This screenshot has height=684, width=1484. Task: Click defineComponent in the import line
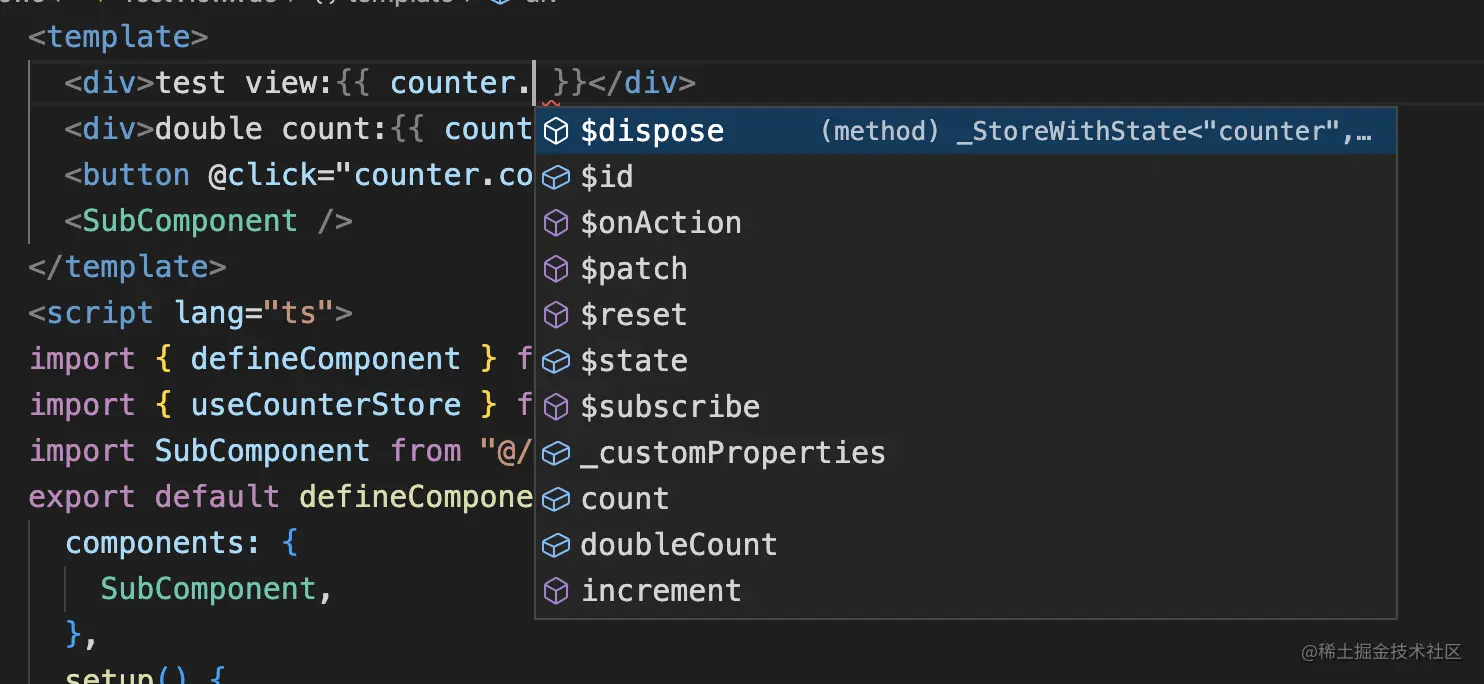(x=325, y=359)
